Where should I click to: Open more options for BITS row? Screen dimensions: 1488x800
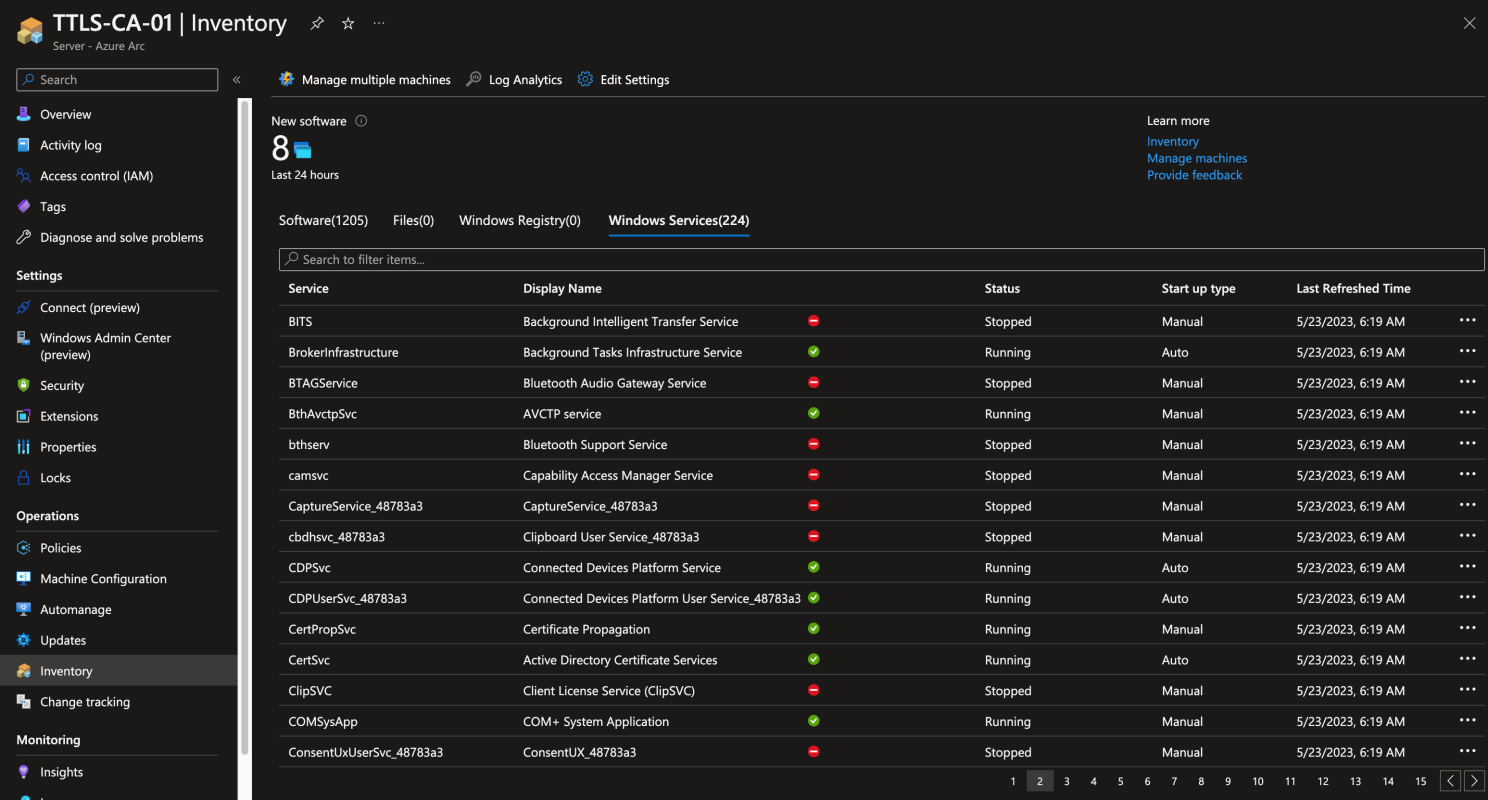coord(1467,321)
